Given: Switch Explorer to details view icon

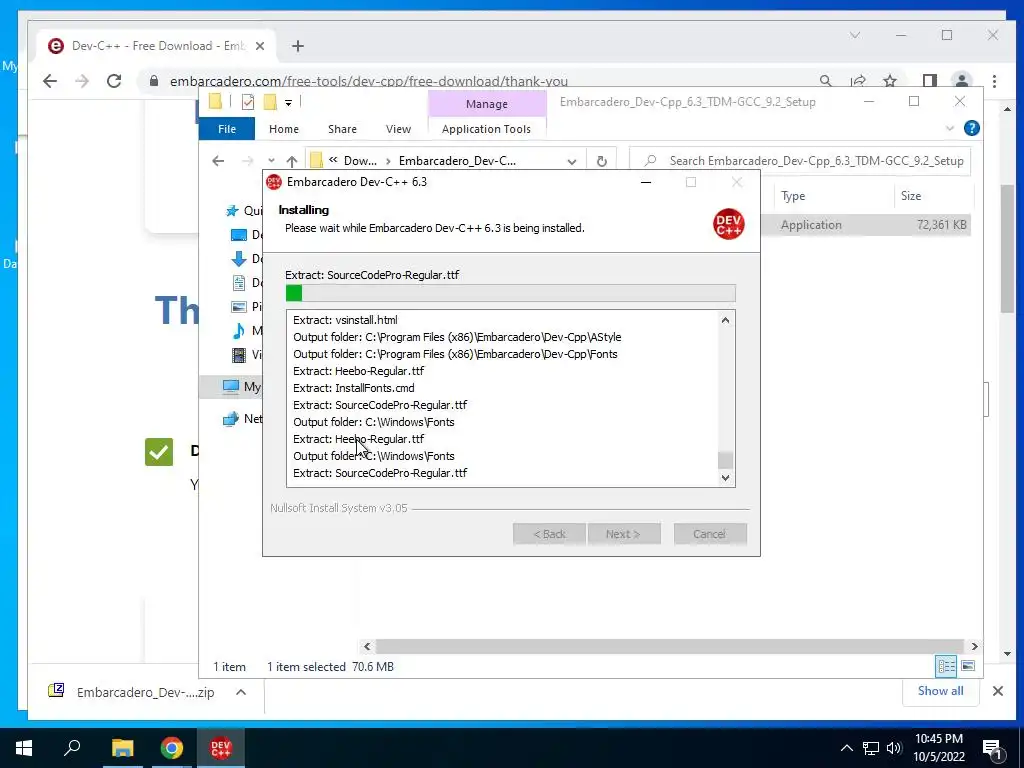Looking at the screenshot, I should (946, 666).
